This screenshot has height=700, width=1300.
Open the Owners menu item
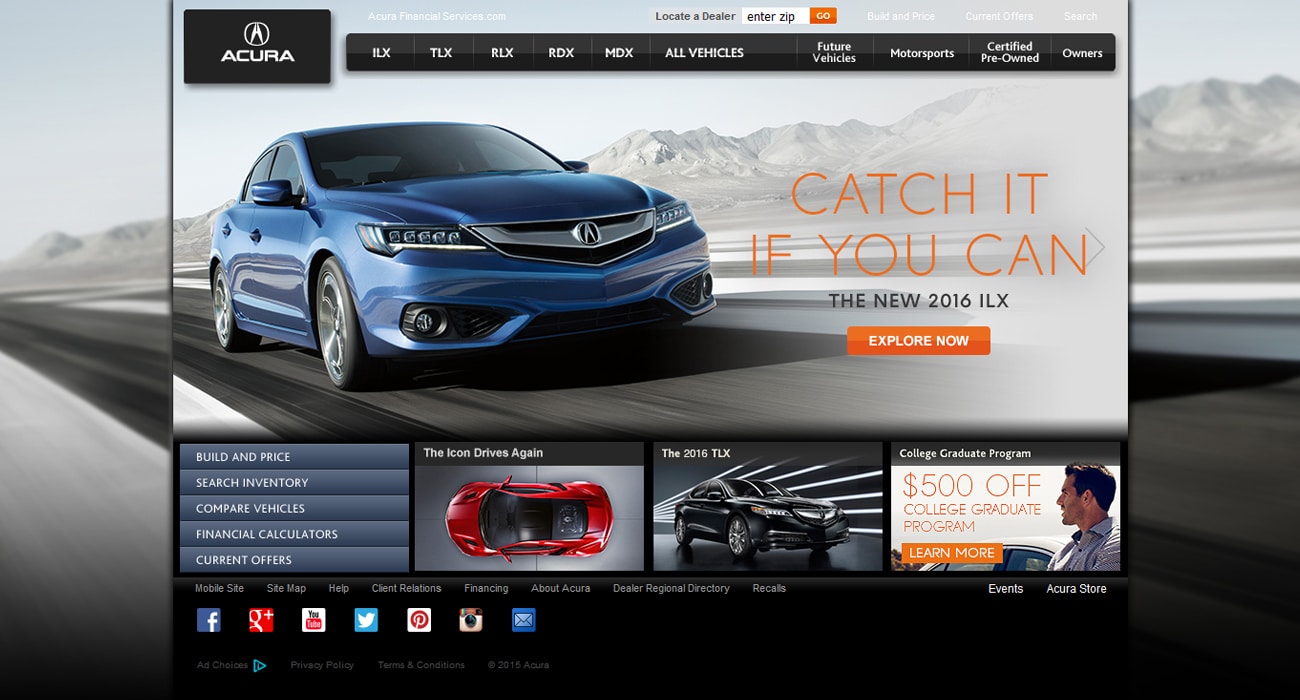[x=1082, y=53]
